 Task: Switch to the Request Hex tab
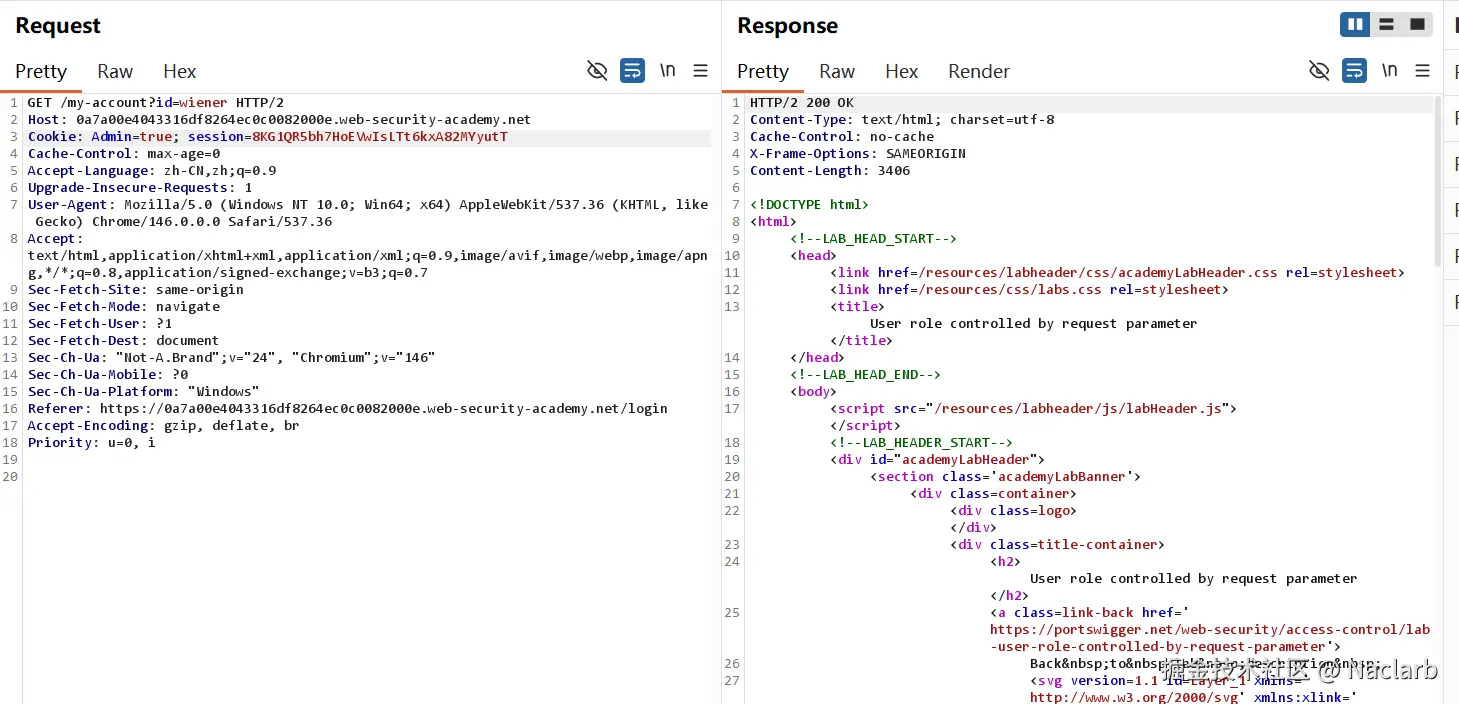pos(180,71)
